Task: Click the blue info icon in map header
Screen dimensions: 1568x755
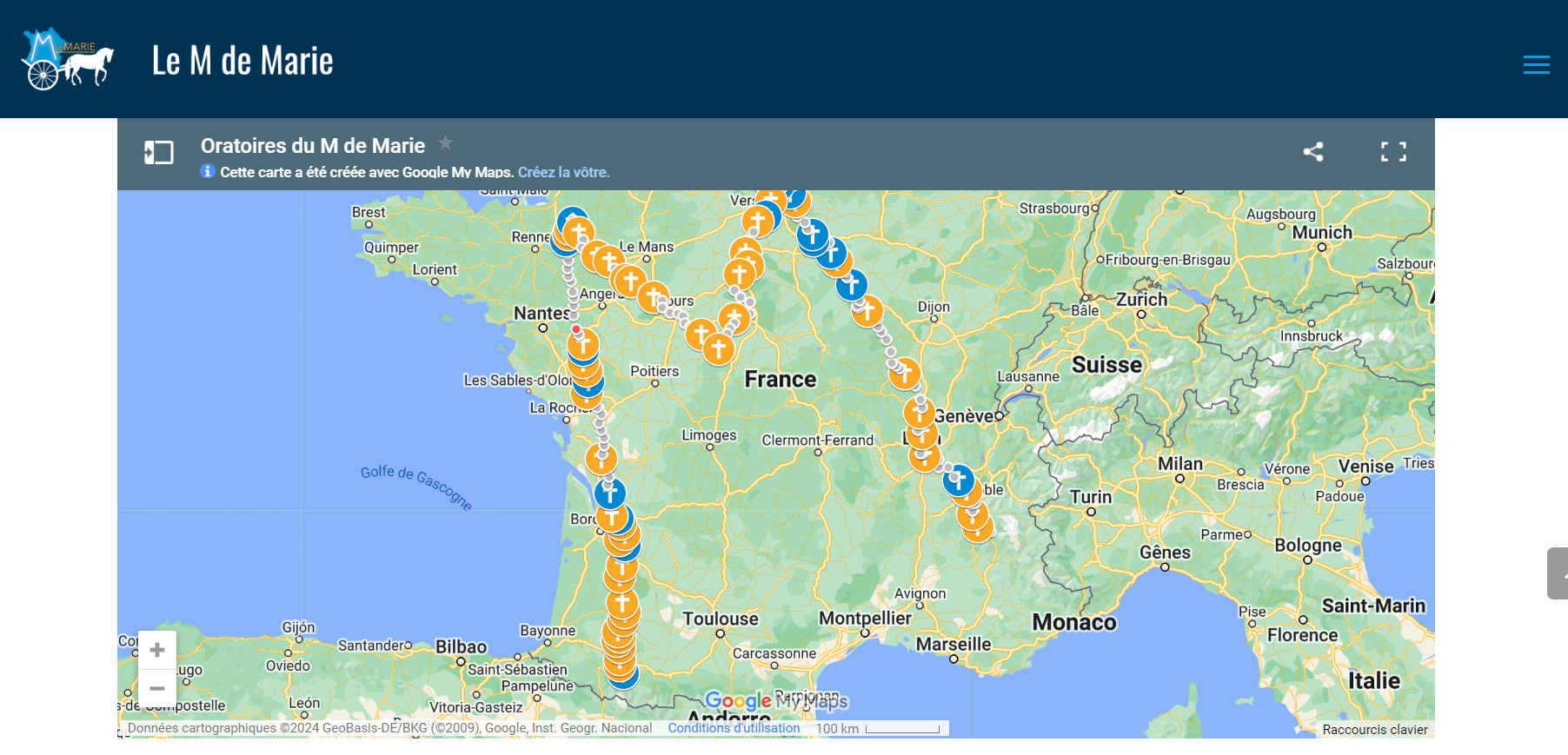Action: point(208,171)
